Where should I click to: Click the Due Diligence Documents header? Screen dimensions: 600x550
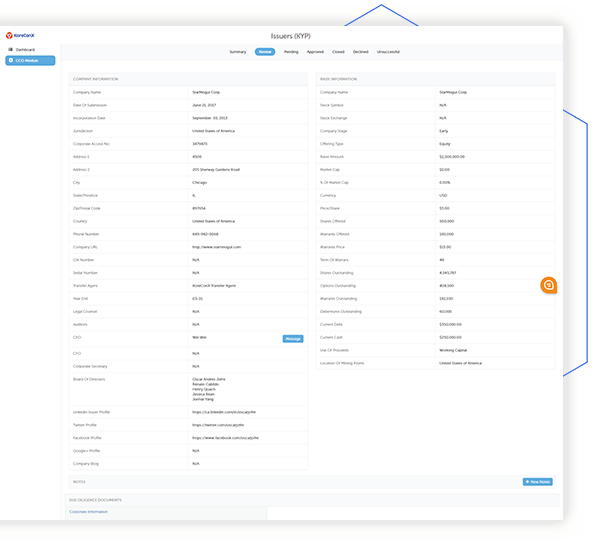coord(95,500)
